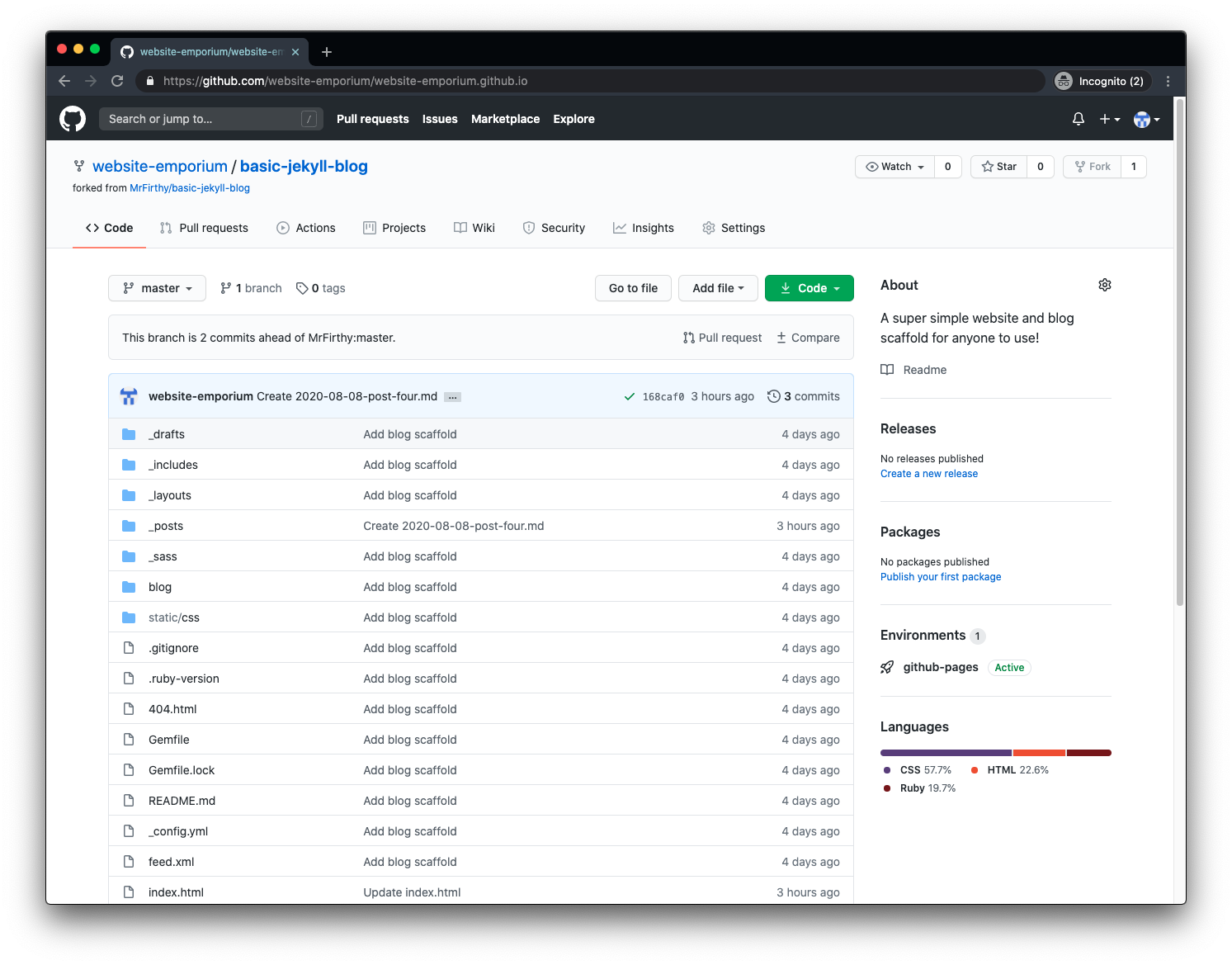1232x965 pixels.
Task: Click the GitHub Octocat logo
Action: (73, 119)
